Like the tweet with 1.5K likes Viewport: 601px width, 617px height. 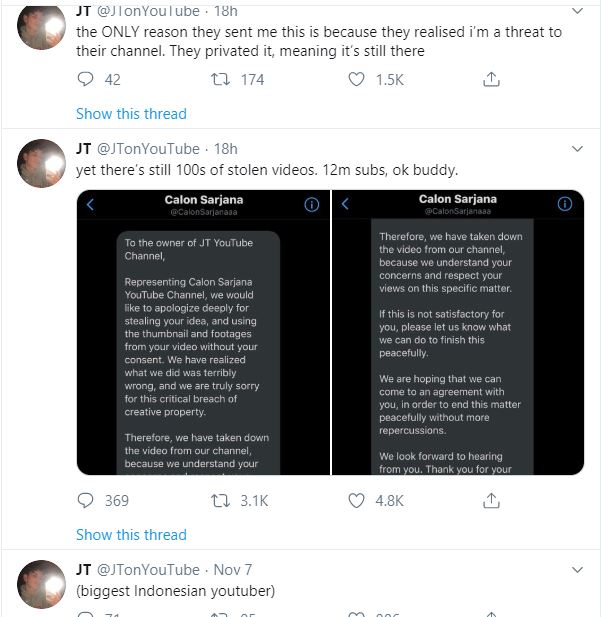coord(357,79)
